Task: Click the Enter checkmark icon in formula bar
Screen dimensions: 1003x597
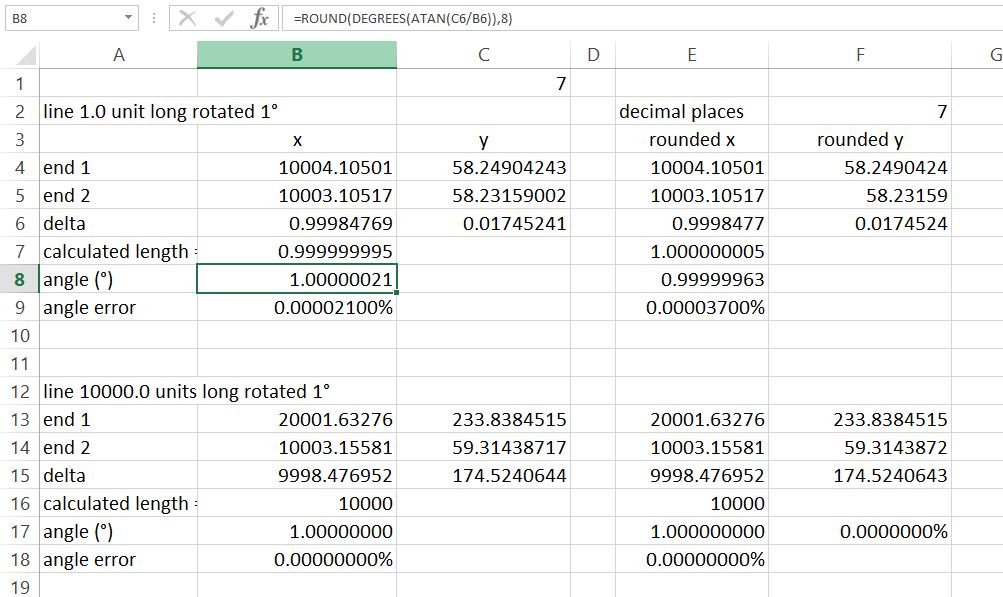Action: coord(224,18)
